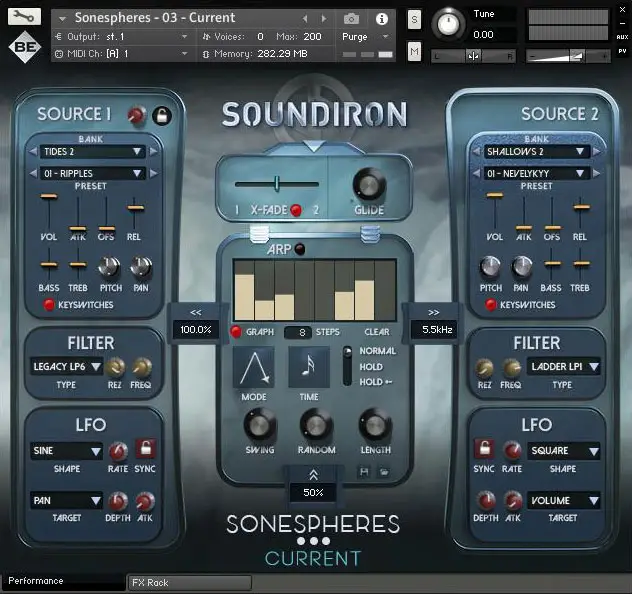Image resolution: width=632 pixels, height=594 pixels.
Task: Toggle the Solo S button
Action: 414,20
